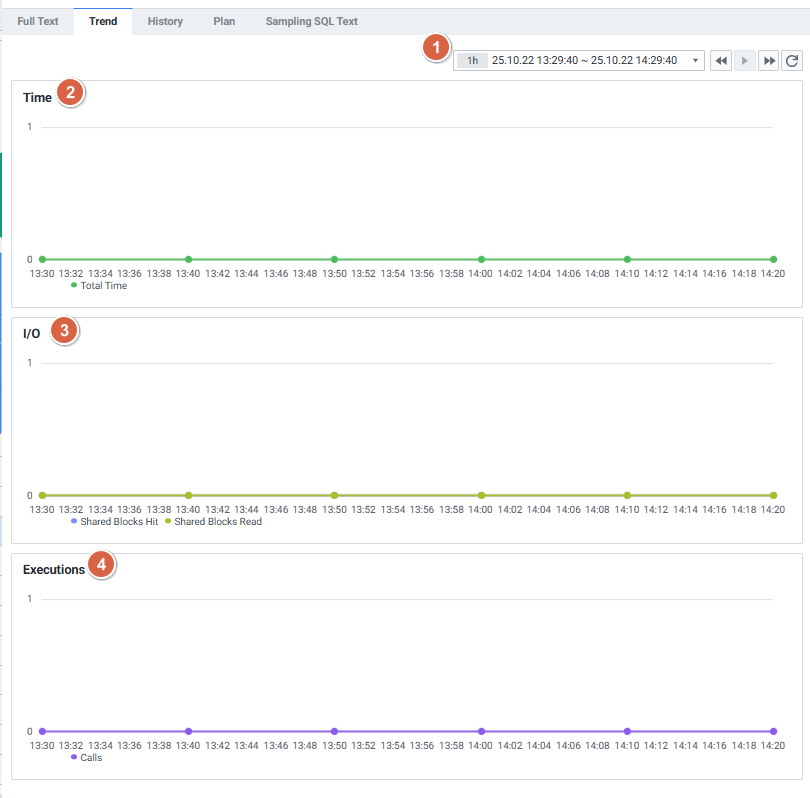Click the date range text field

pos(584,61)
